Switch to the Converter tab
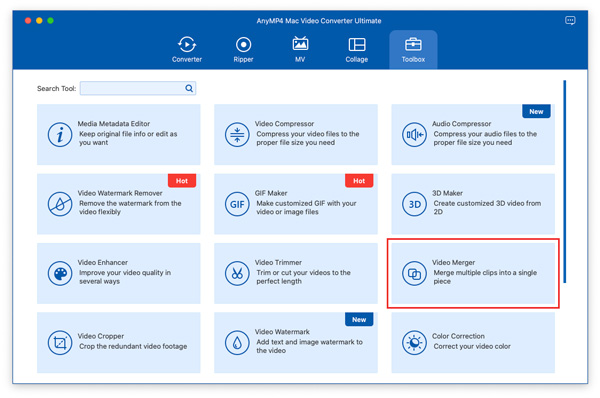The image size is (600, 398). (187, 50)
